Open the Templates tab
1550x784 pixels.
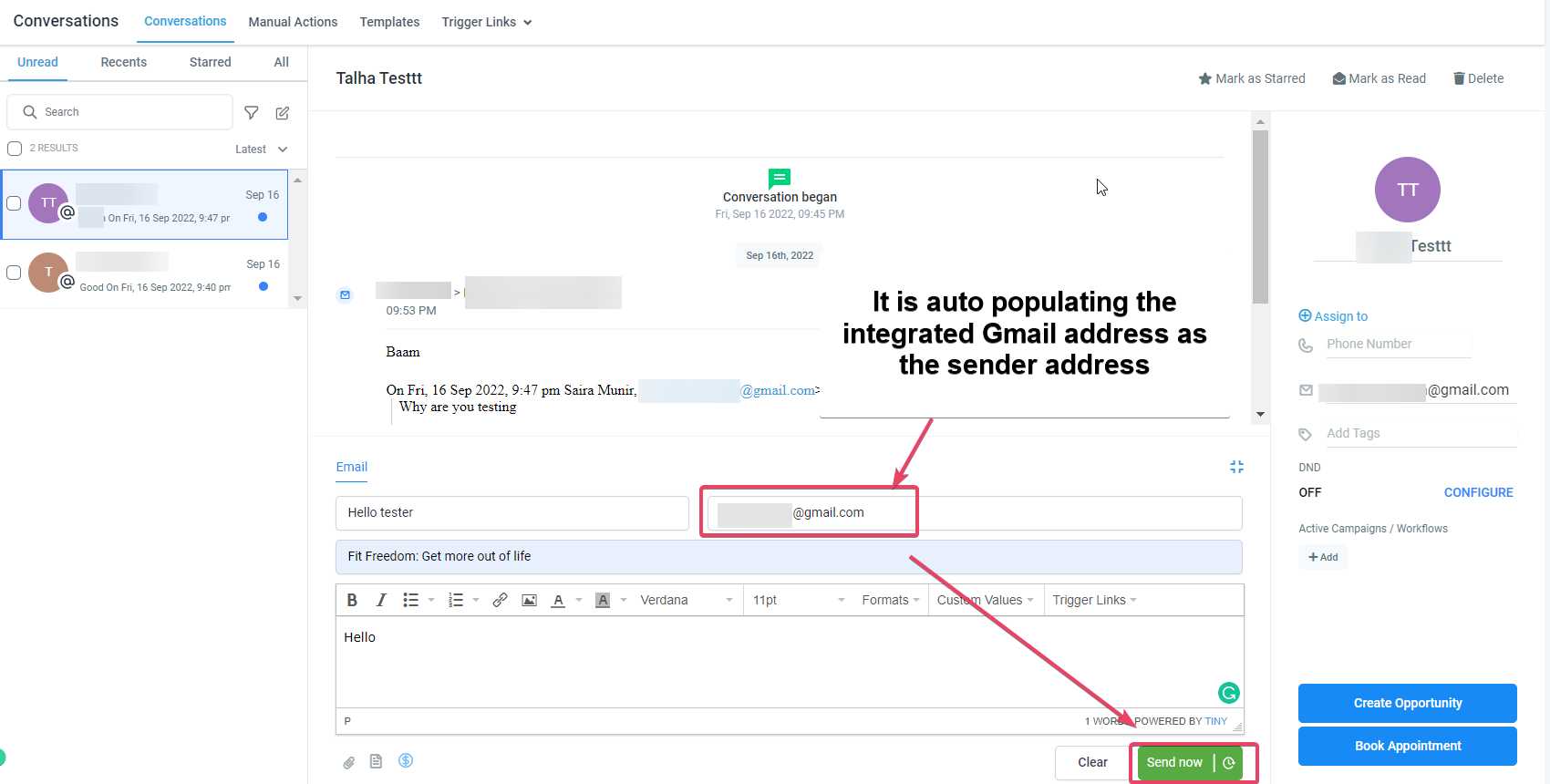389,22
